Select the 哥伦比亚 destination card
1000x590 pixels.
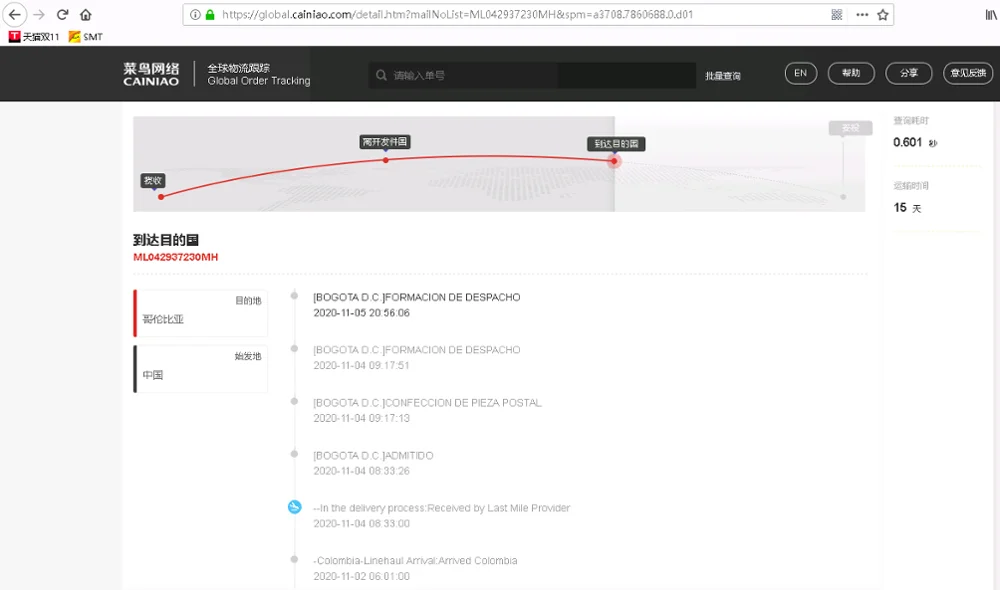coord(200,313)
